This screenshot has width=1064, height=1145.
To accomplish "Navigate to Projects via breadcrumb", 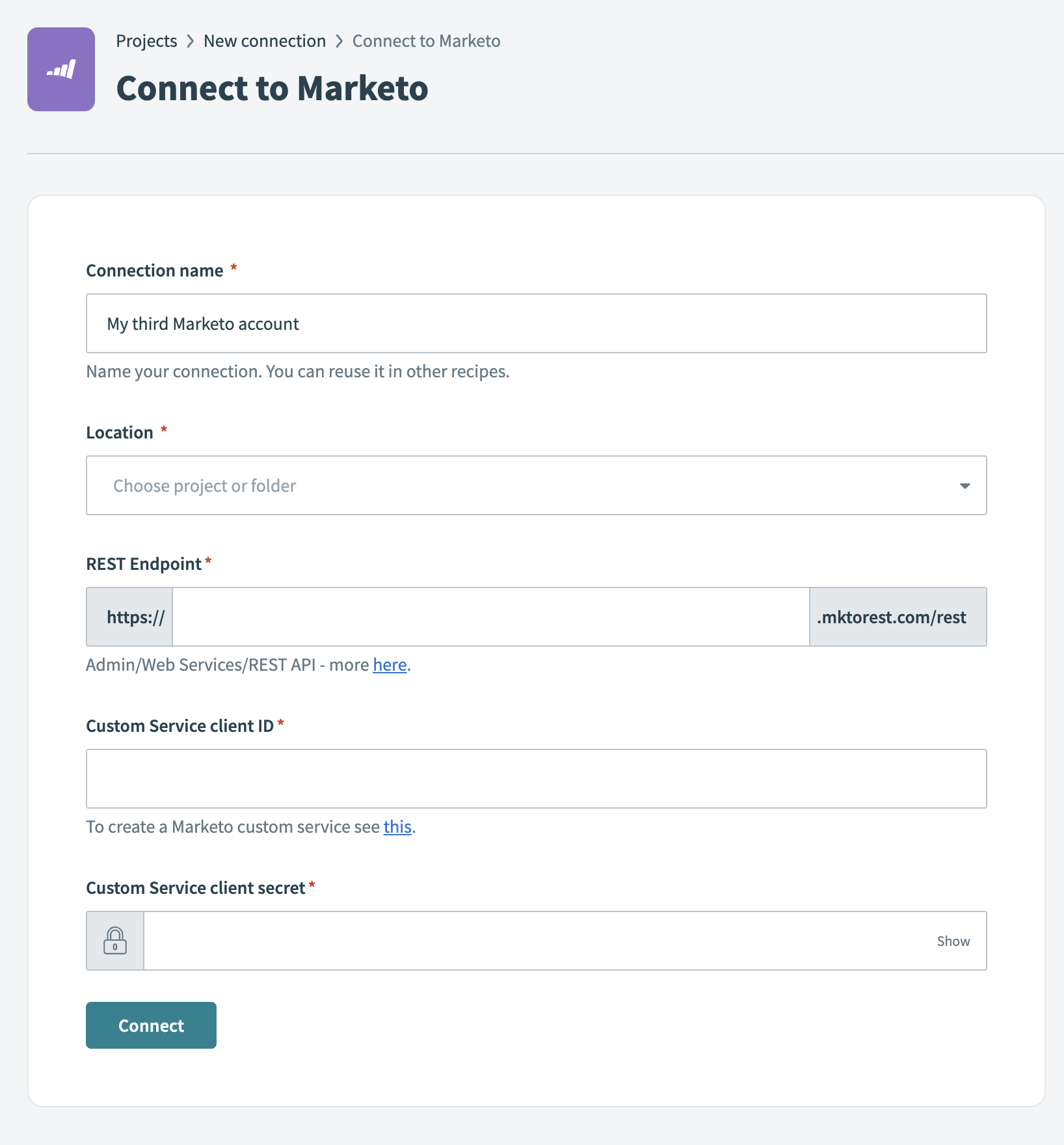I will tap(146, 40).
